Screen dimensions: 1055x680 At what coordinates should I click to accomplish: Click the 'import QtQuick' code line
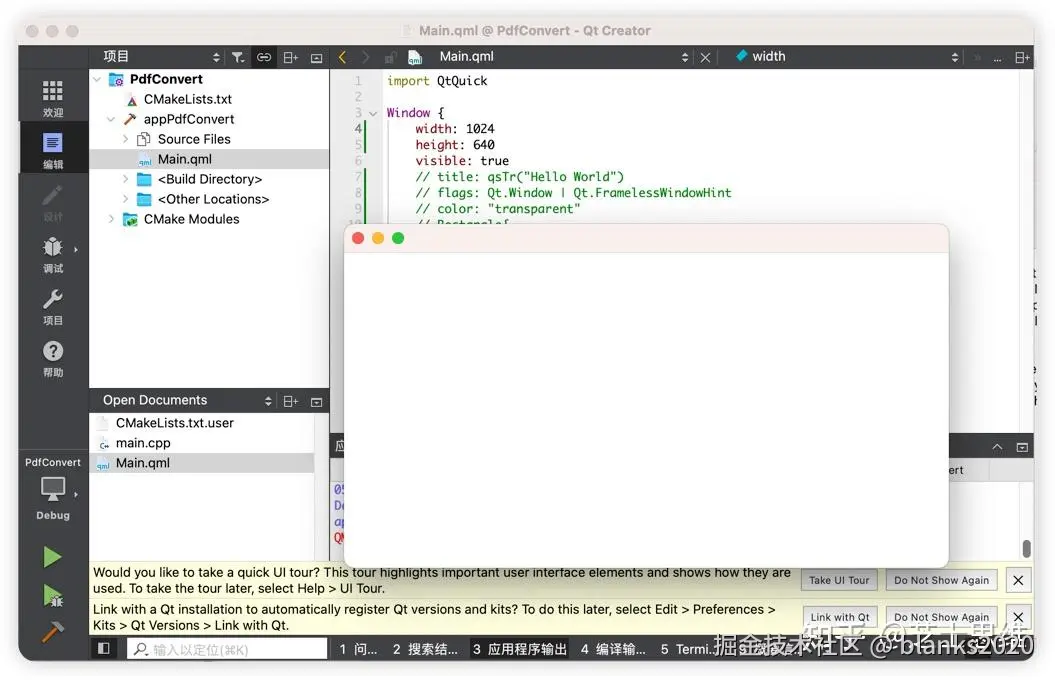437,81
